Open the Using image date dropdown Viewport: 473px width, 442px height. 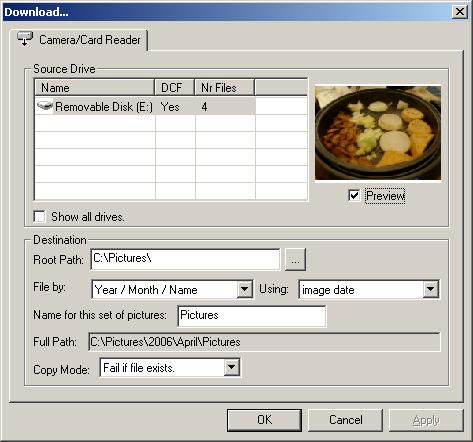369,289
